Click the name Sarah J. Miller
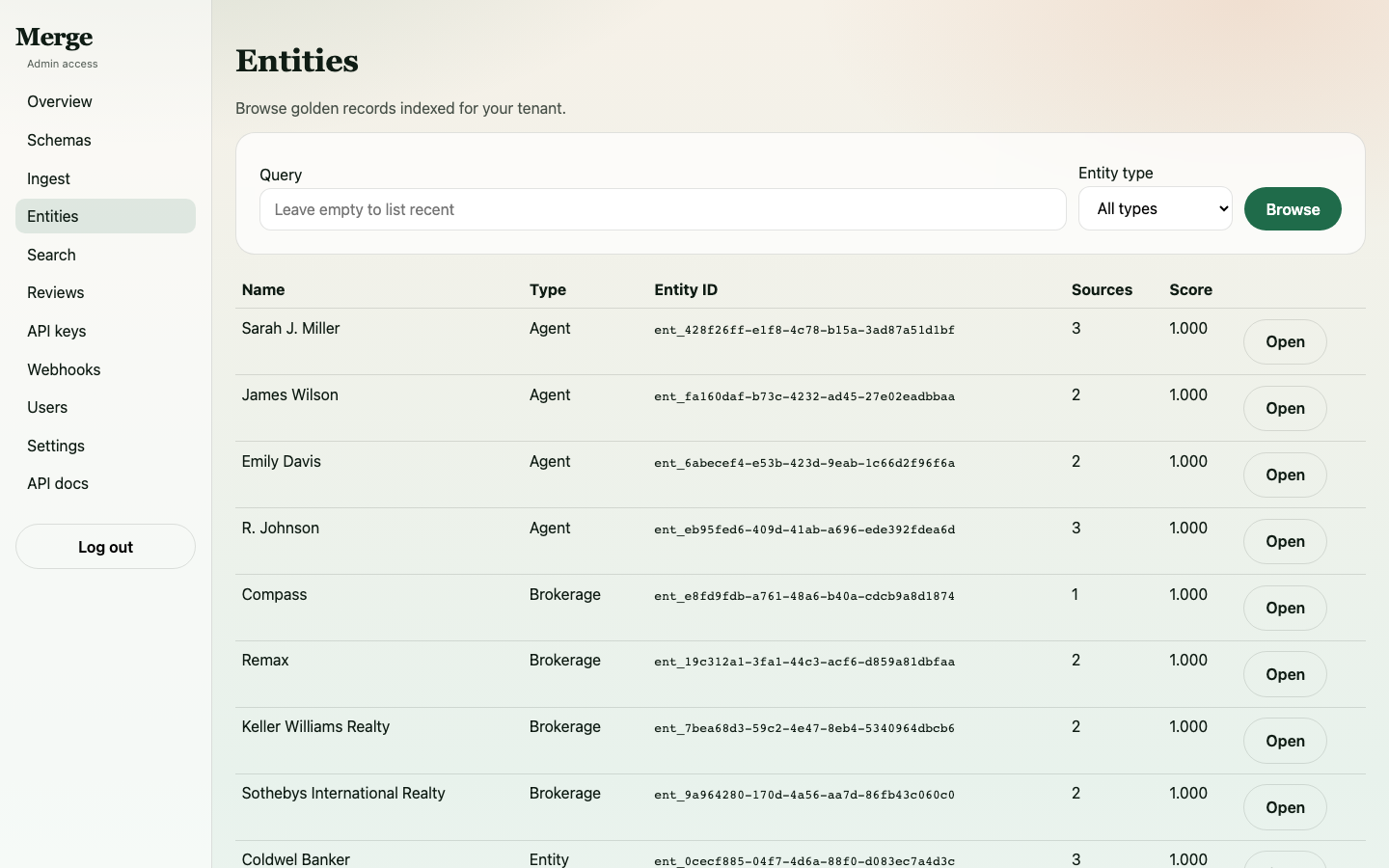 290,328
